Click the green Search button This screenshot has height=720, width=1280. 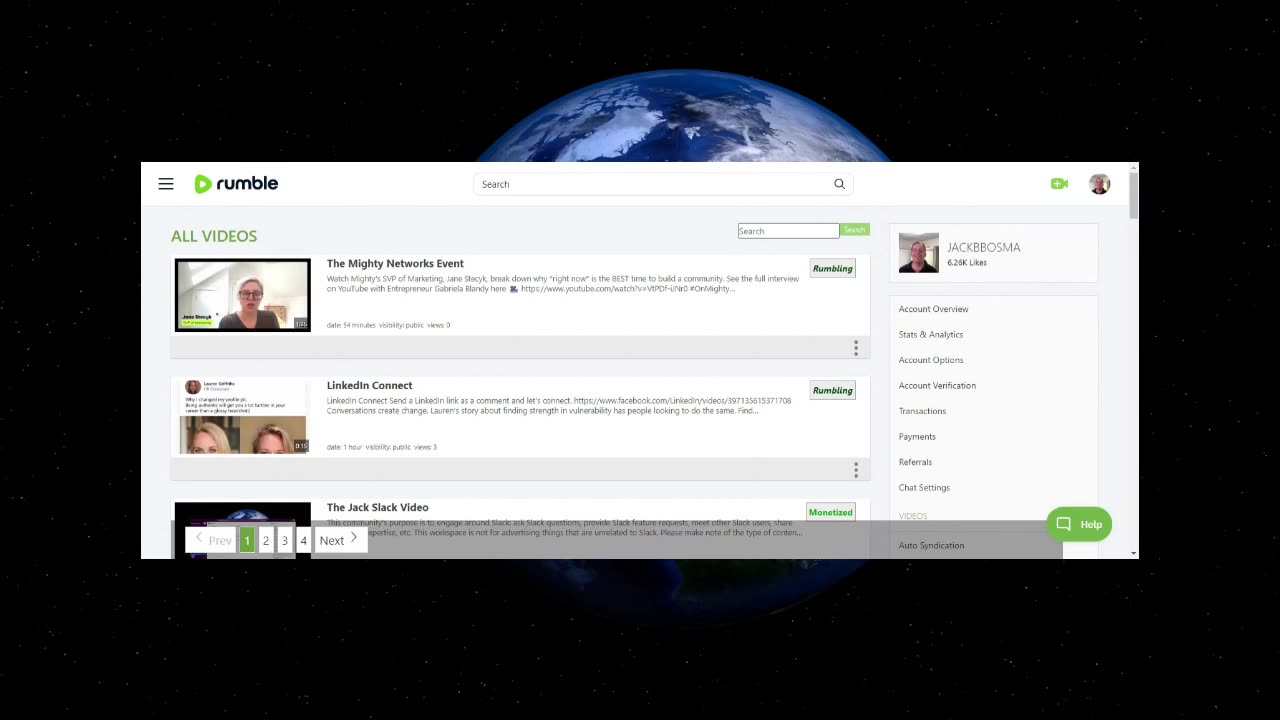pos(854,230)
